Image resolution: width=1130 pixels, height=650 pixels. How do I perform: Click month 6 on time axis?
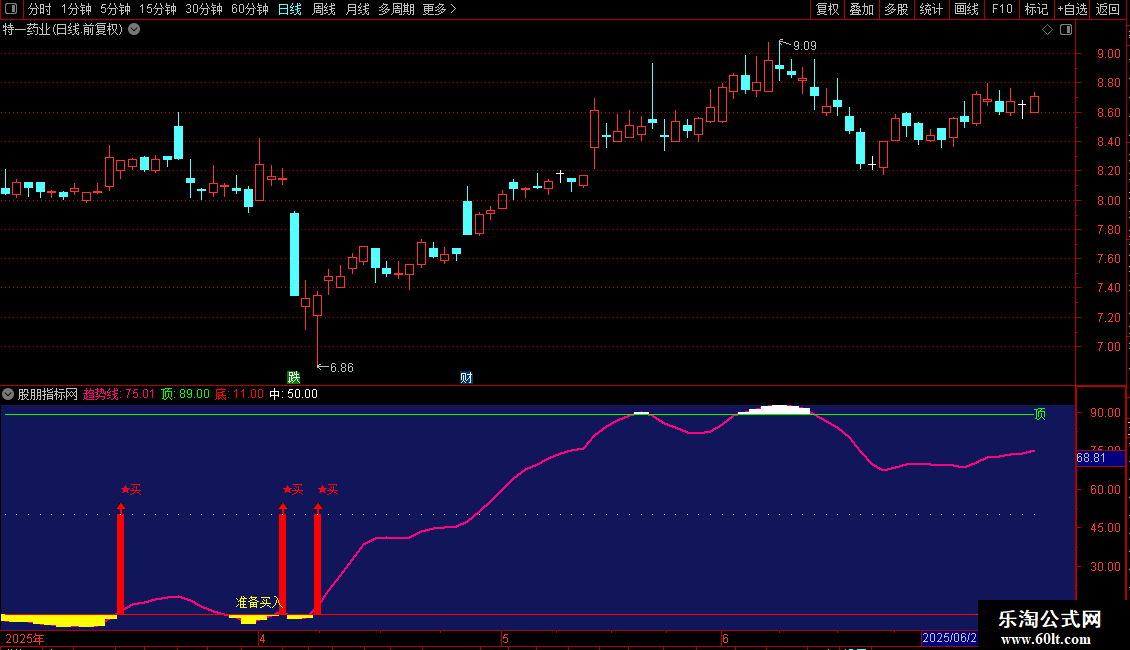tap(725, 638)
